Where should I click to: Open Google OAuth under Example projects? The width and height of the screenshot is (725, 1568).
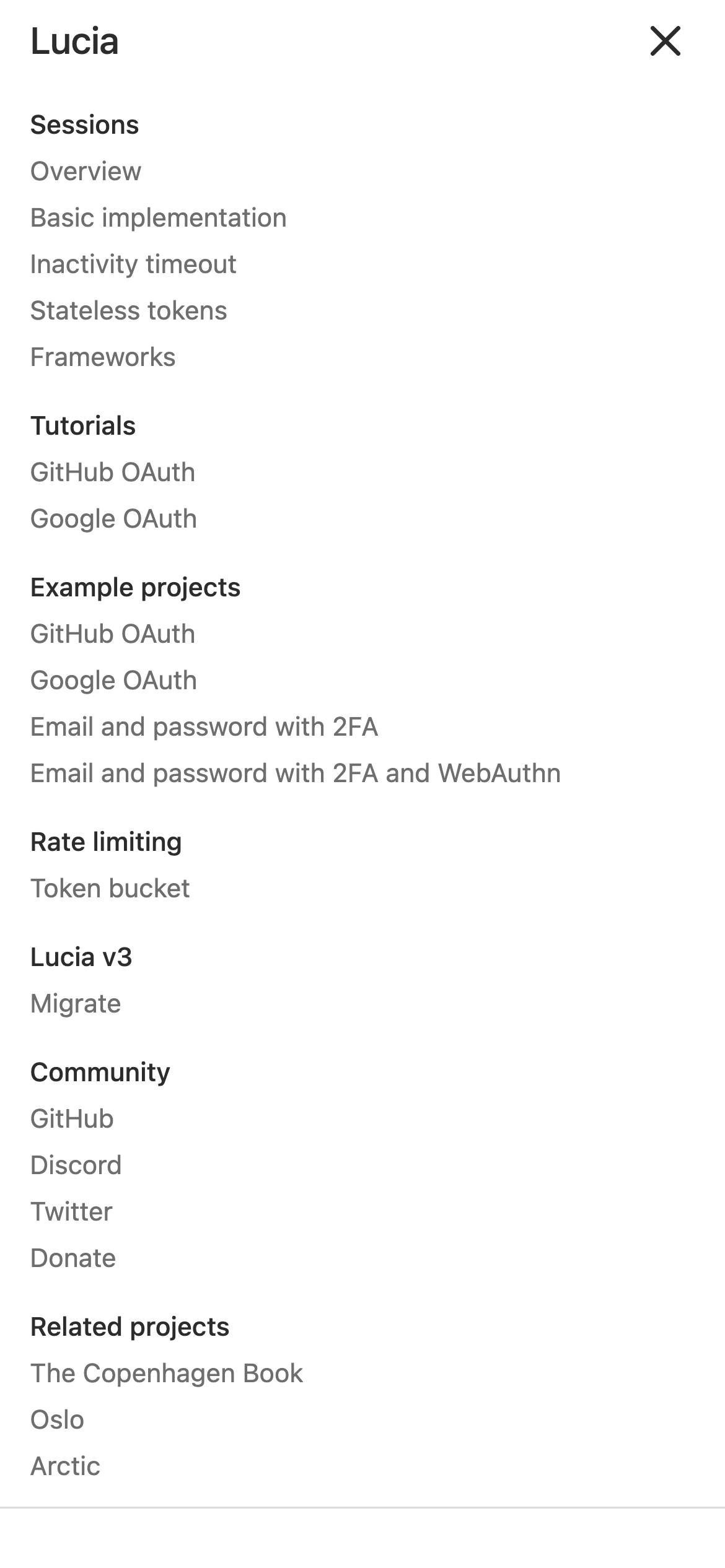click(113, 681)
